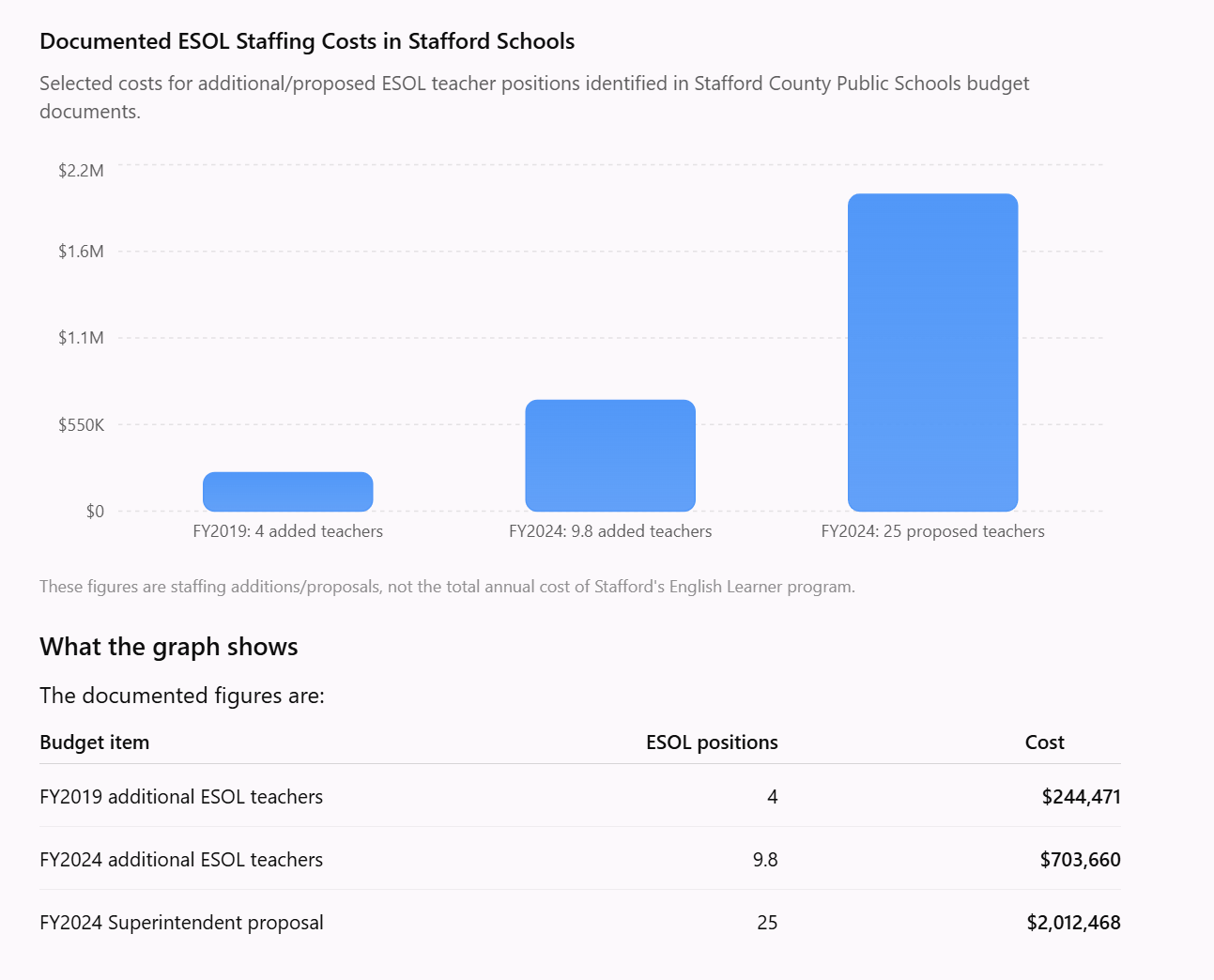Viewport: 1214px width, 980px height.
Task: Click the '$1.1M' y-axis label
Action: 81,337
